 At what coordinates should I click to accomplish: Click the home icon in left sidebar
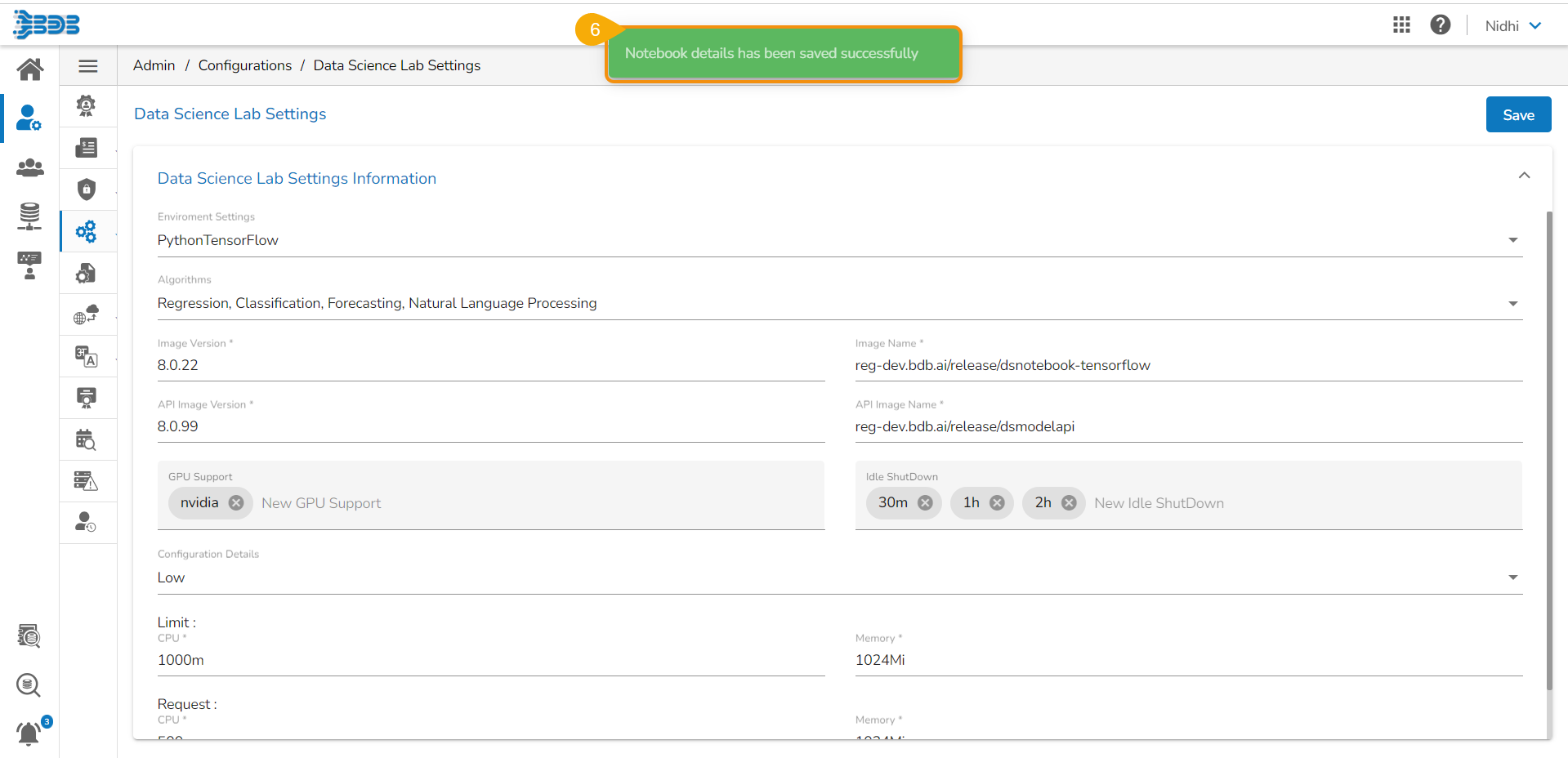[30, 69]
